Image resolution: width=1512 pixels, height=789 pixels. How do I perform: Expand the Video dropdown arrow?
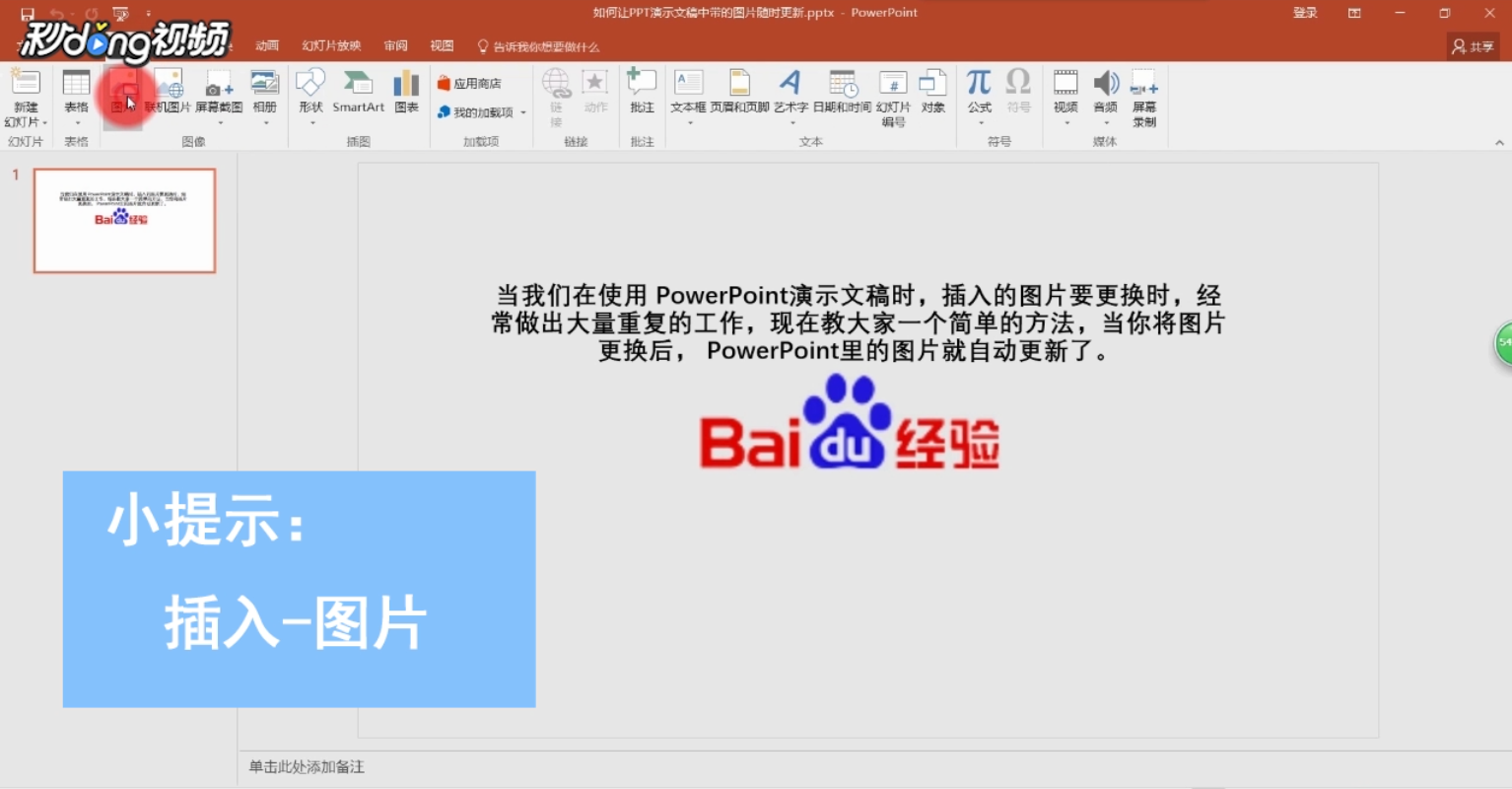pos(1065,122)
